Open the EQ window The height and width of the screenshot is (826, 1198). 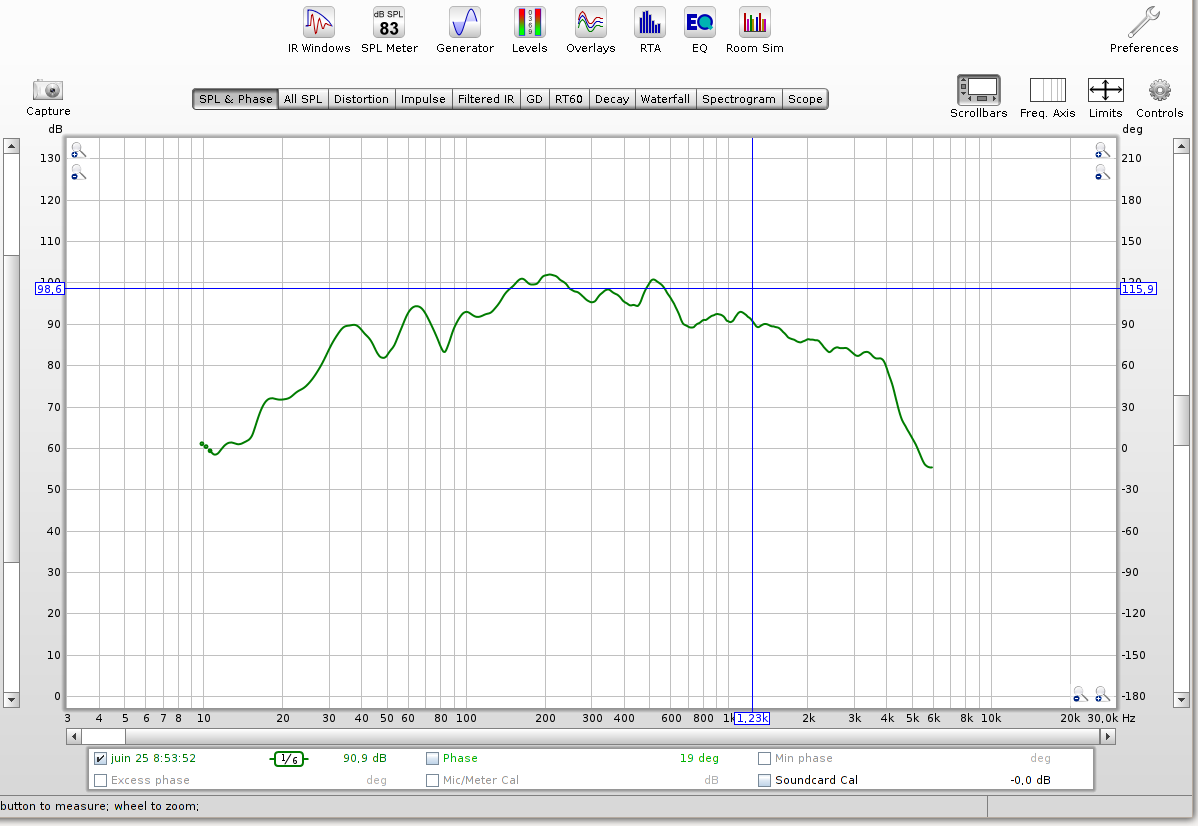tap(700, 31)
